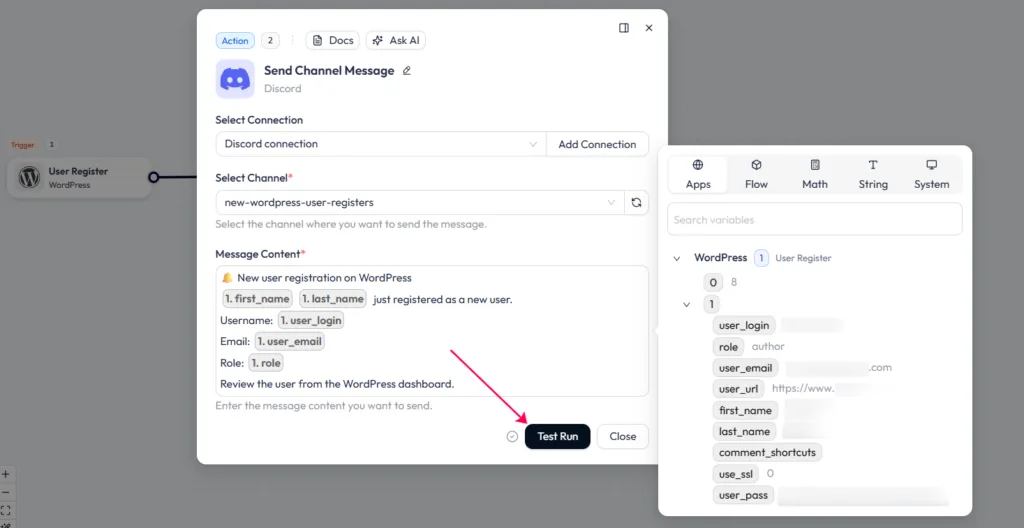Select the user_email variable in panel

click(745, 368)
